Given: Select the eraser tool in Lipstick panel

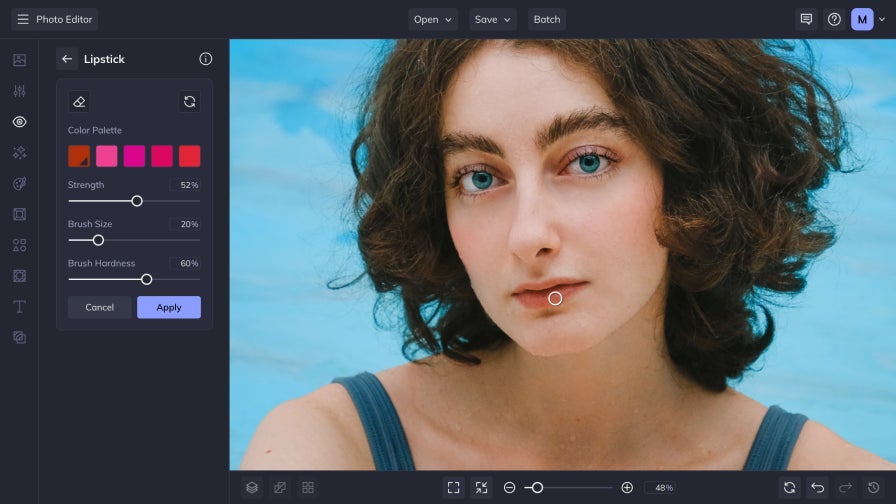Looking at the screenshot, I should point(80,101).
